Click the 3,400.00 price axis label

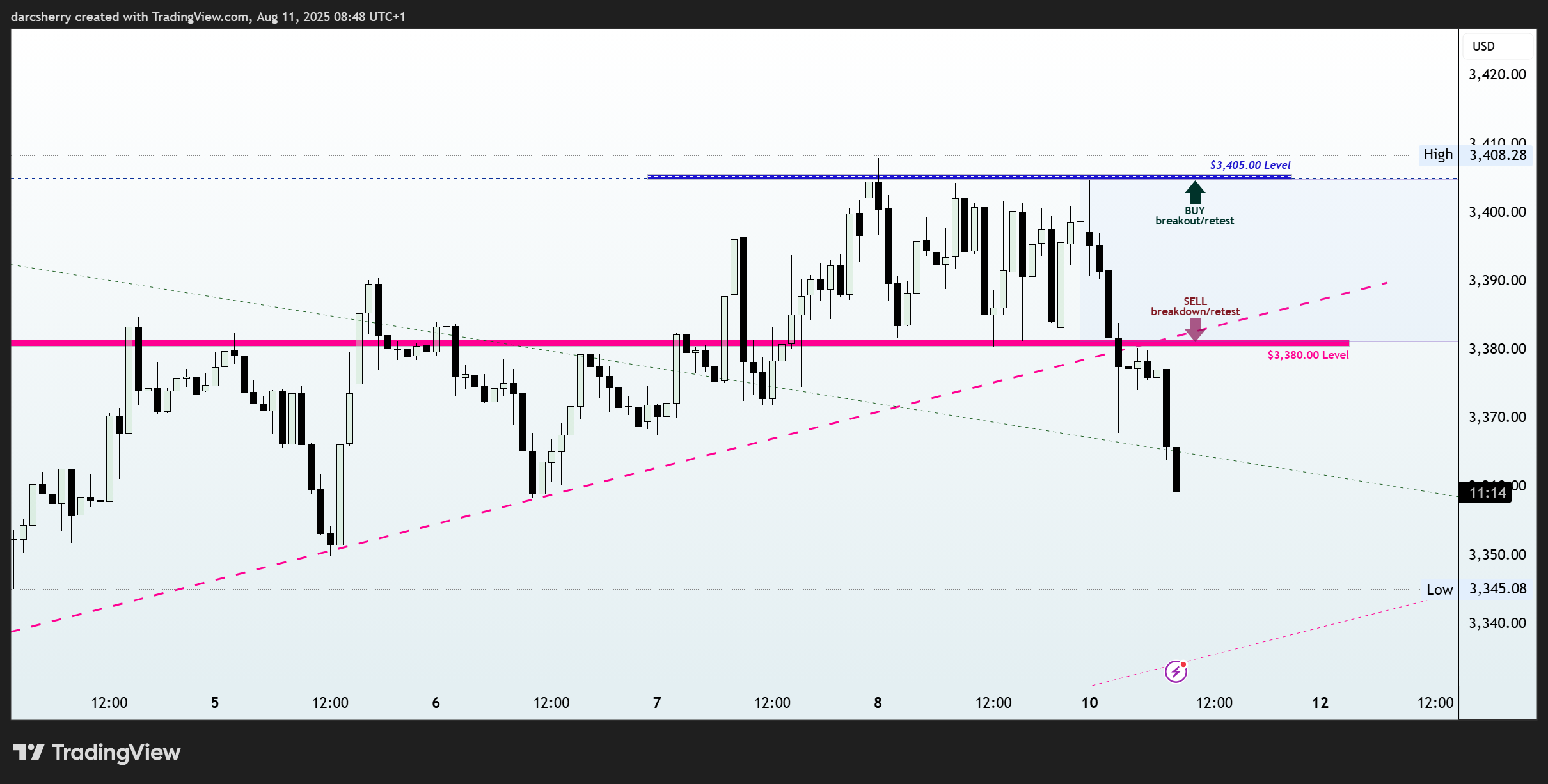point(1497,212)
